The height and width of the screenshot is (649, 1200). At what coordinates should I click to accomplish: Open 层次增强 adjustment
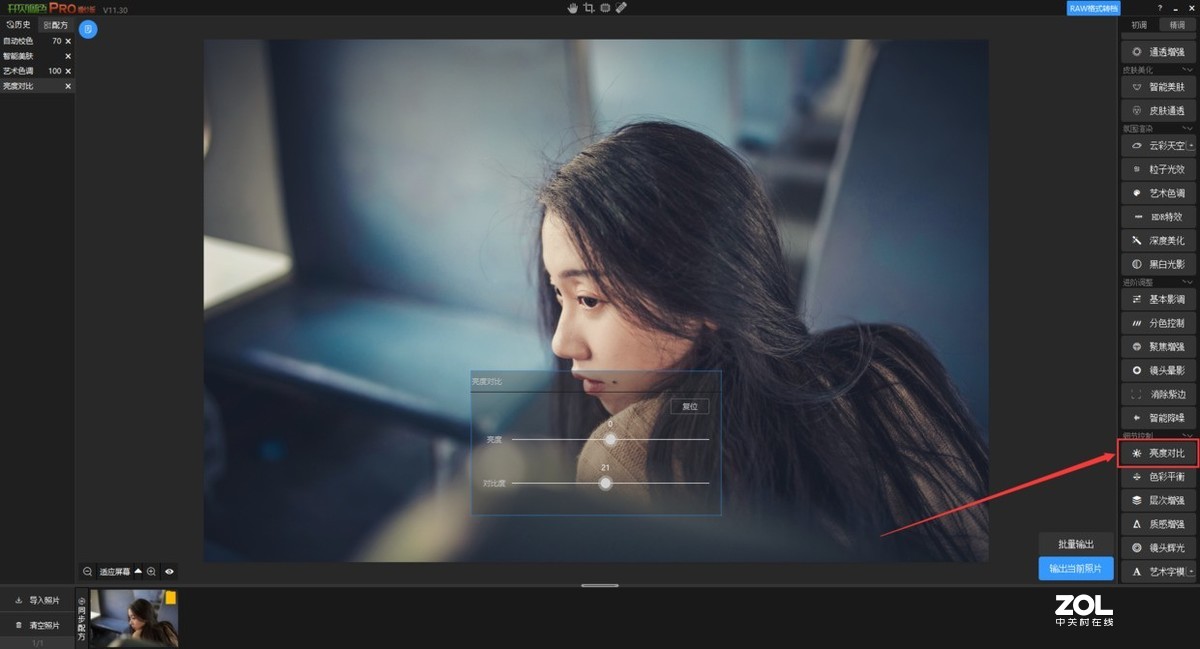(x=1158, y=500)
